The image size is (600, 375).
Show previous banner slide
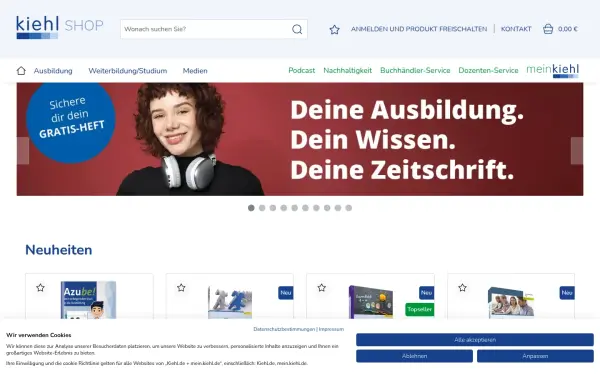point(23,151)
